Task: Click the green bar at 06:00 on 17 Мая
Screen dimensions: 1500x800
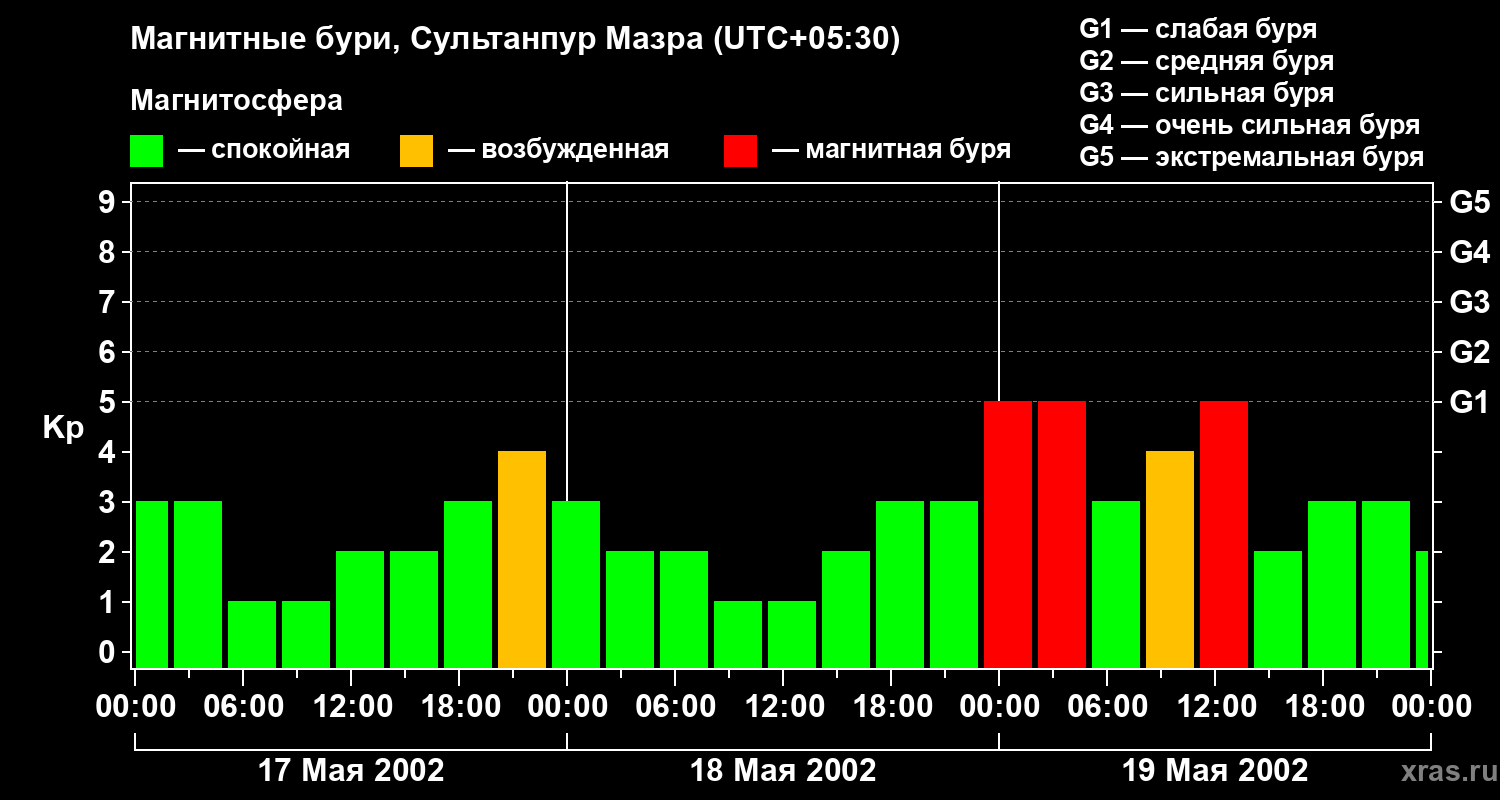Action: coord(252,635)
